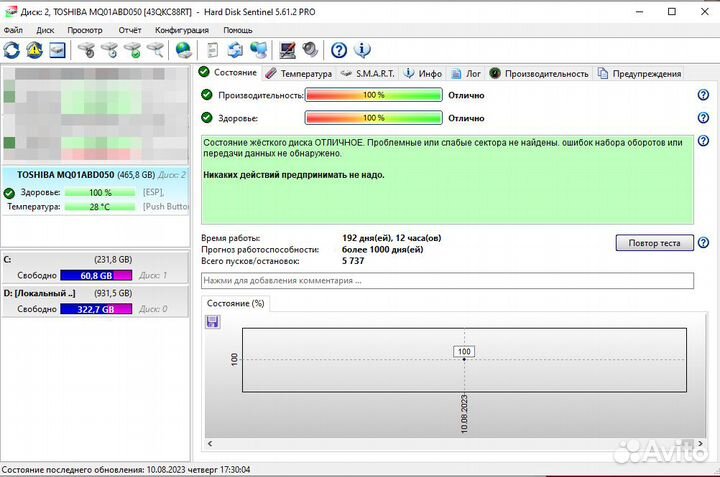Click the blue info bubble toolbar icon

tap(362, 50)
